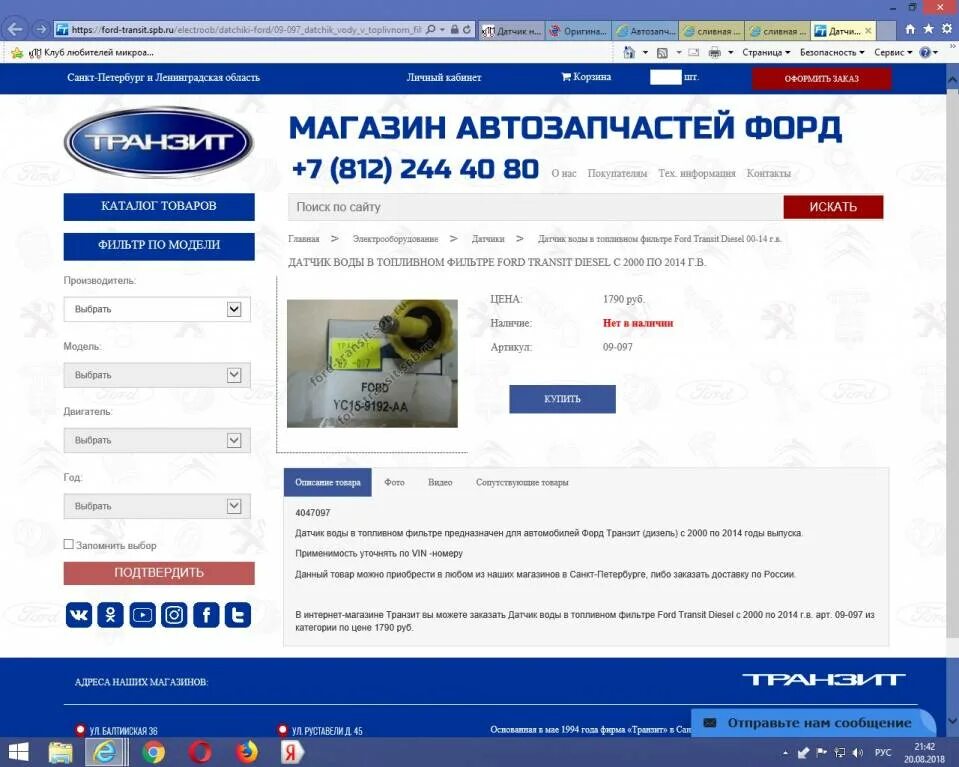Click the command bar home page icon
Screen dimensions: 959x767
click(629, 53)
